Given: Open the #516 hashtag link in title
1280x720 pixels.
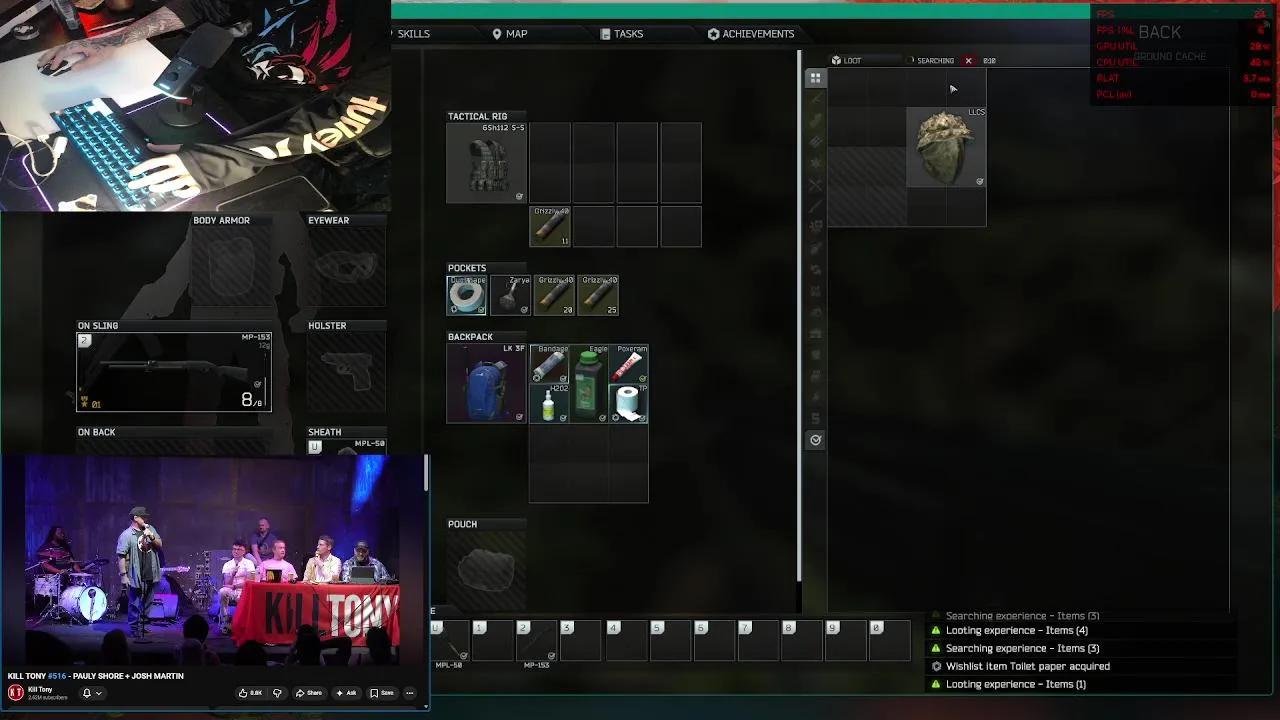Looking at the screenshot, I should 56,677.
